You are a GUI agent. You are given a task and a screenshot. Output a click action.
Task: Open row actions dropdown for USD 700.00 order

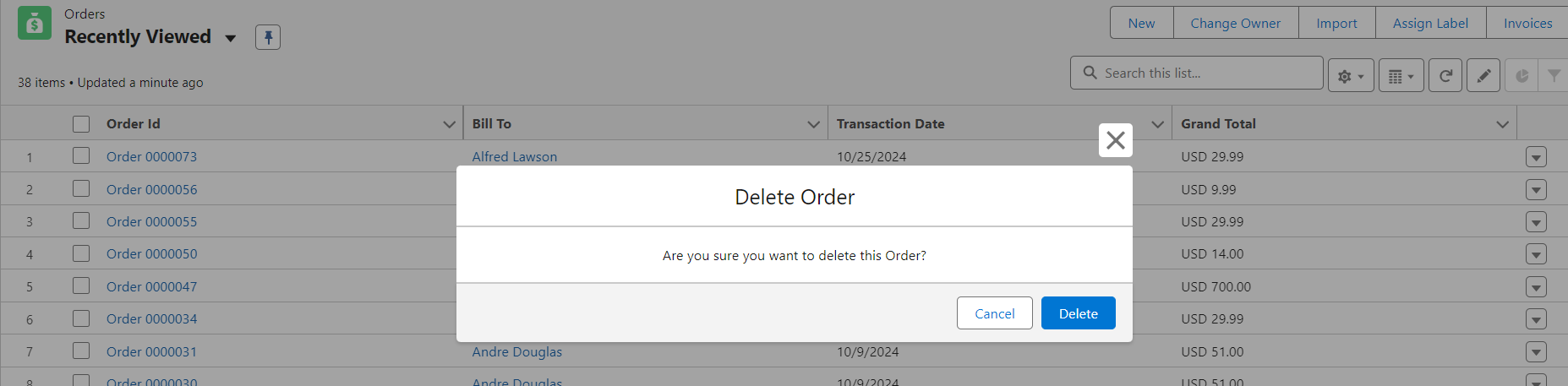click(x=1536, y=287)
